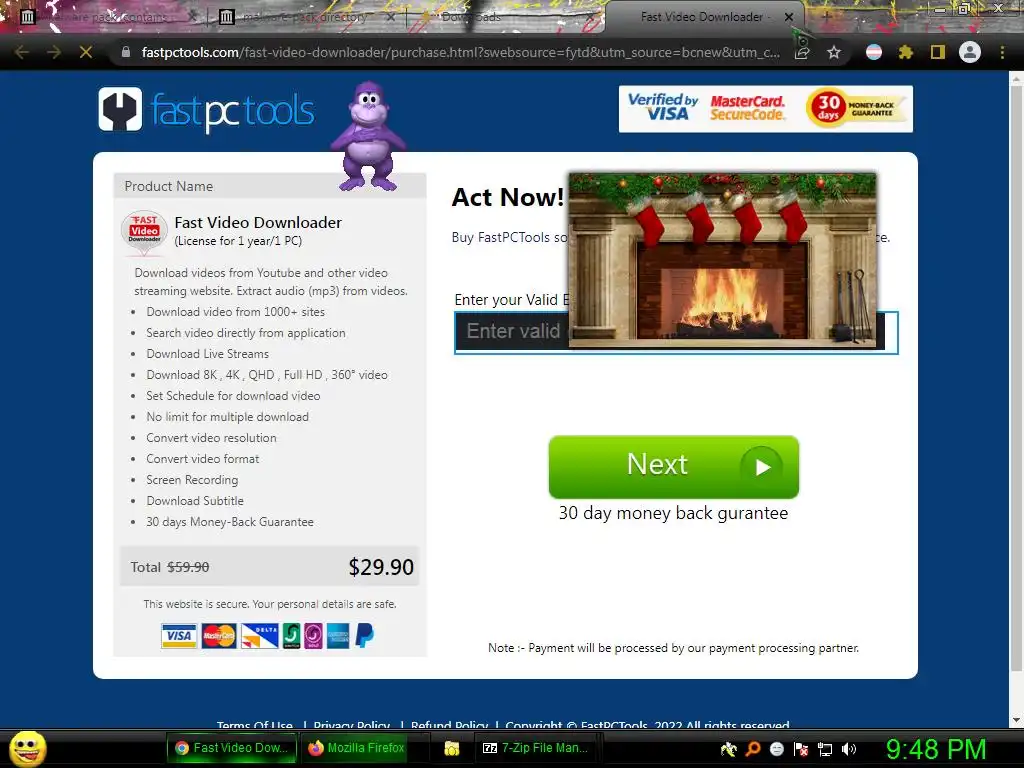Stop the page from loading
Viewport: 1024px width, 768px height.
(86, 52)
